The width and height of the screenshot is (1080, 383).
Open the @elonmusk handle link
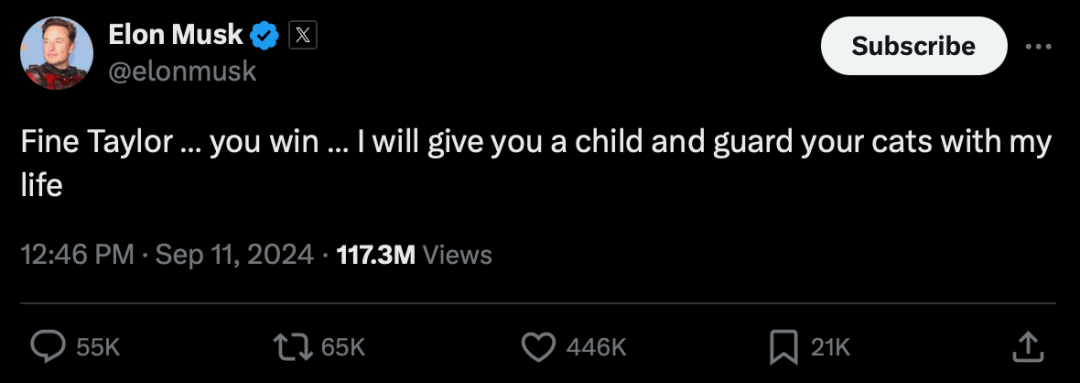tap(183, 71)
